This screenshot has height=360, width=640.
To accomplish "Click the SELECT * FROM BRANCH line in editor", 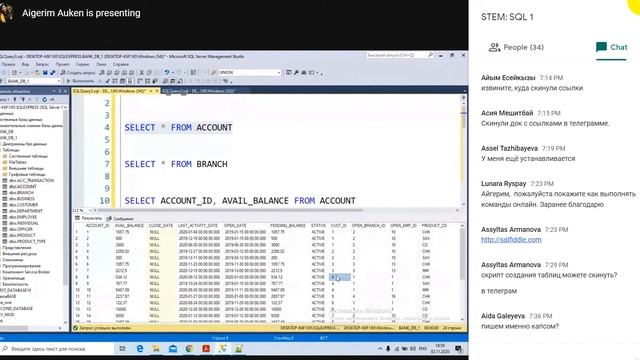I will click(x=176, y=164).
